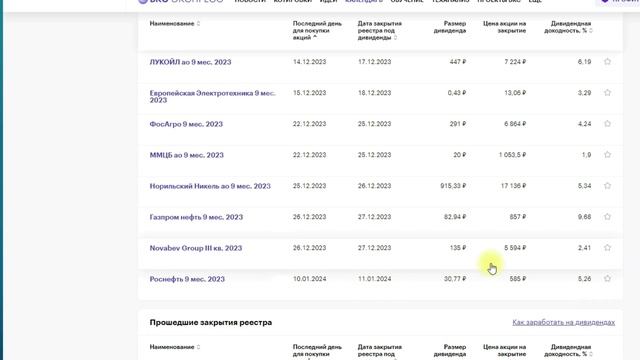The height and width of the screenshot is (360, 640).
Task: Click Газпром нефть dividend 82,94 ₽
Action: pos(455,217)
